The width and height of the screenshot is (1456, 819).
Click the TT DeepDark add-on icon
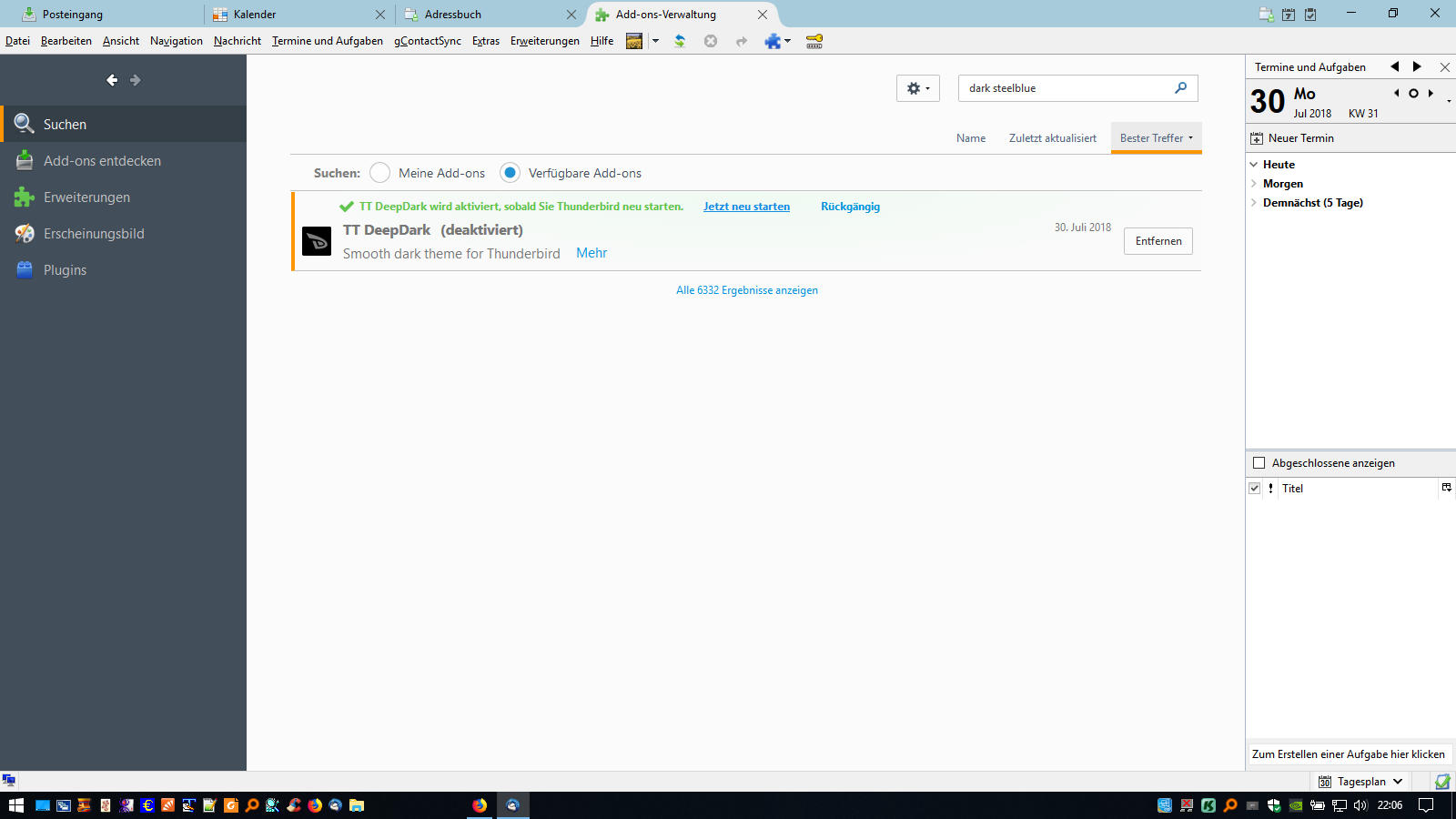317,241
